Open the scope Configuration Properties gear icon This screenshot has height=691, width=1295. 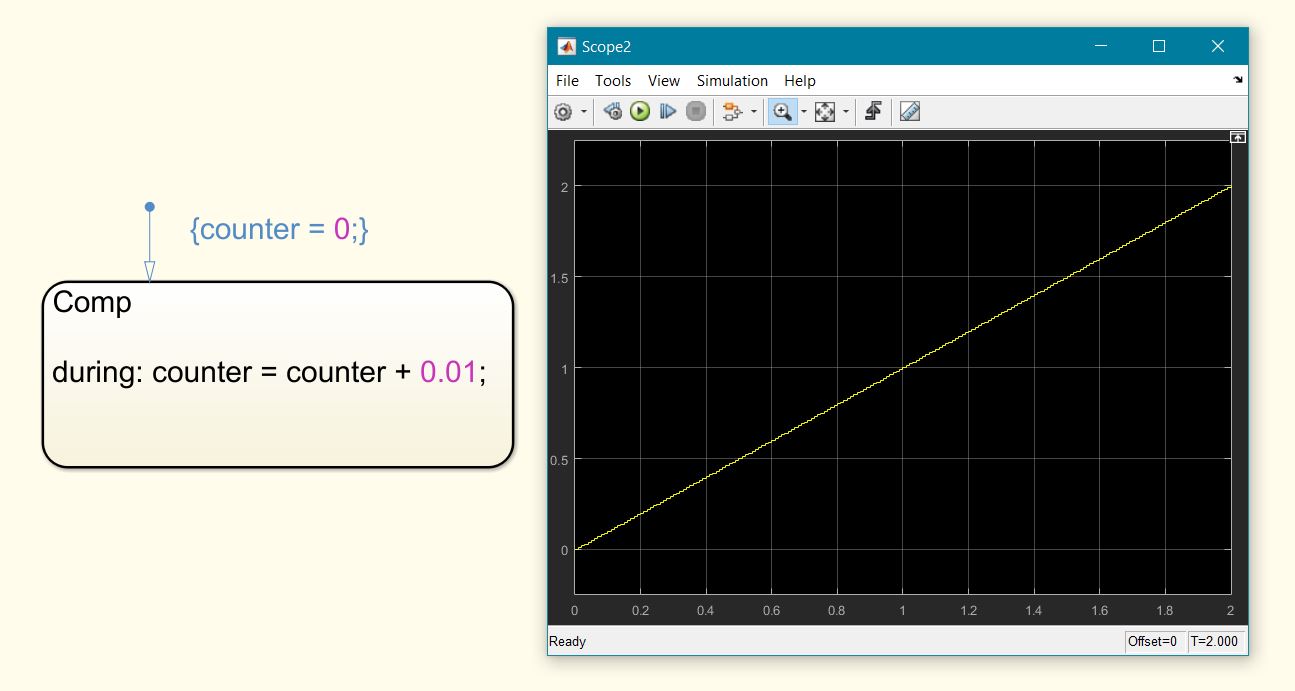click(x=563, y=112)
